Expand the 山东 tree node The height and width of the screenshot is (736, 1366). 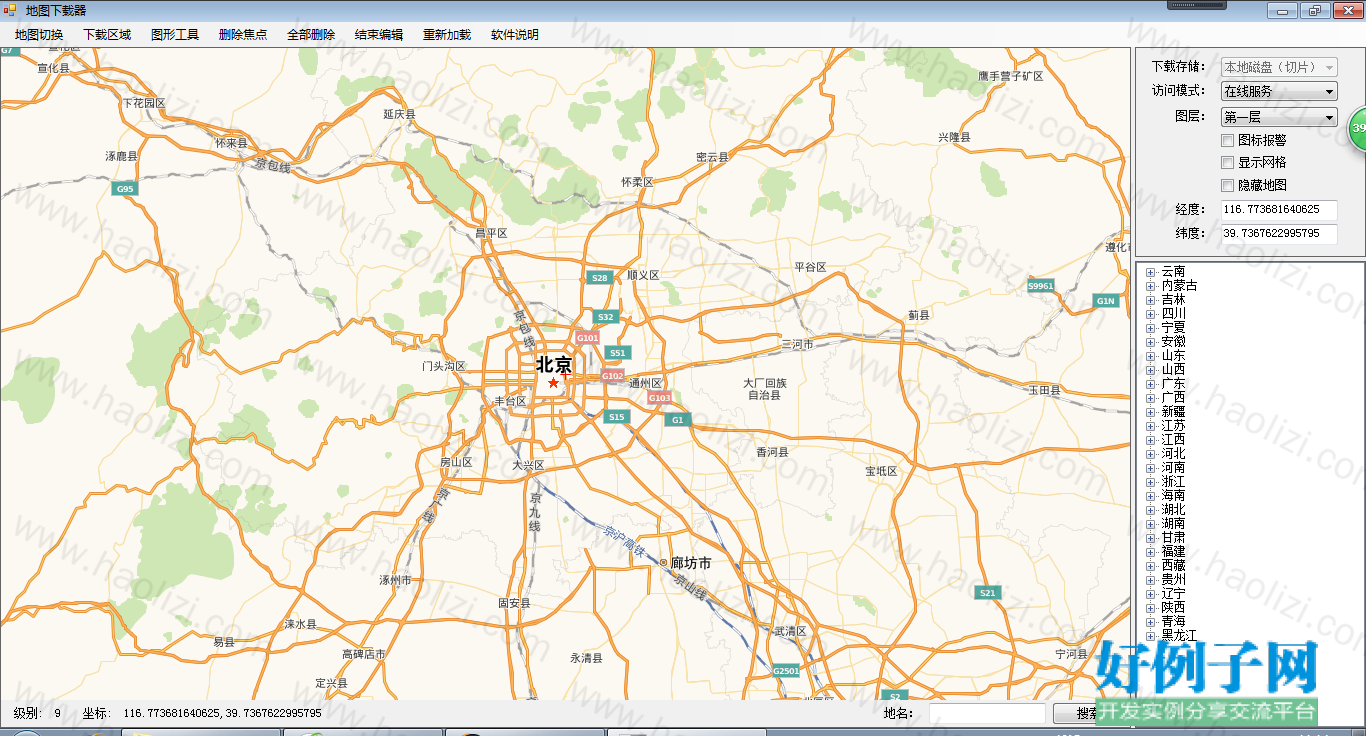[x=1151, y=356]
